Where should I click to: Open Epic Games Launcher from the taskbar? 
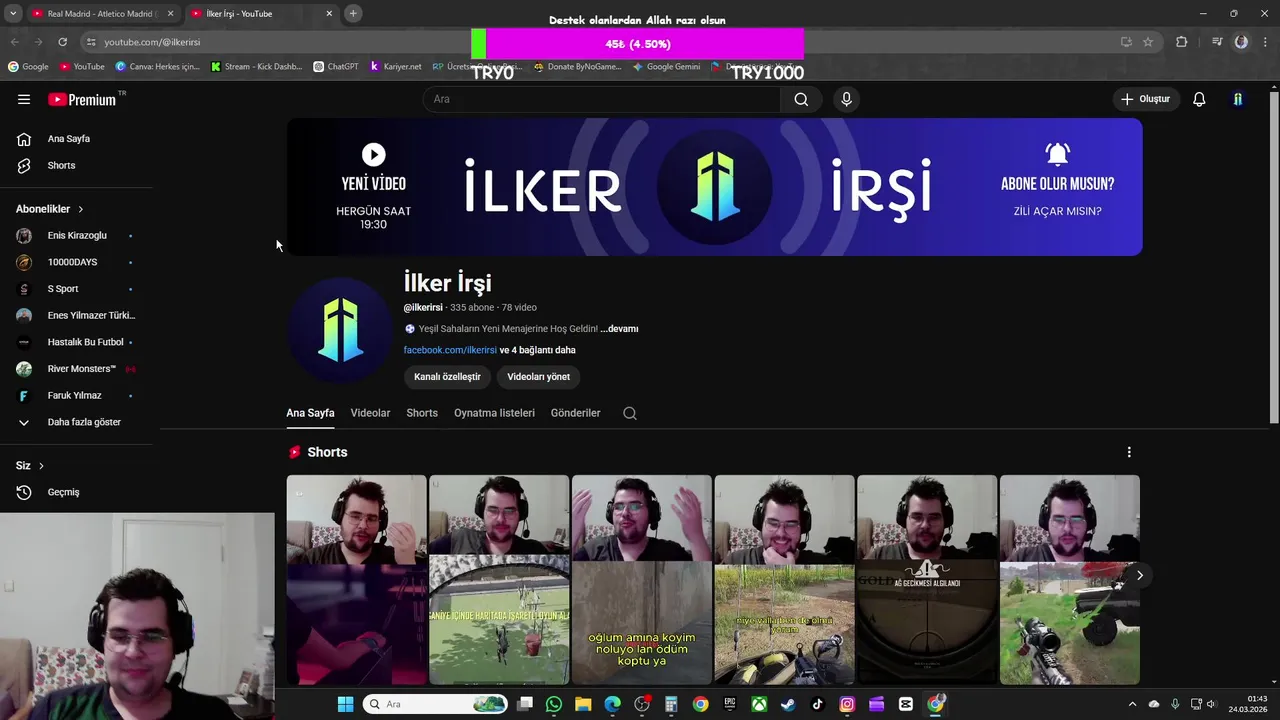coord(730,704)
